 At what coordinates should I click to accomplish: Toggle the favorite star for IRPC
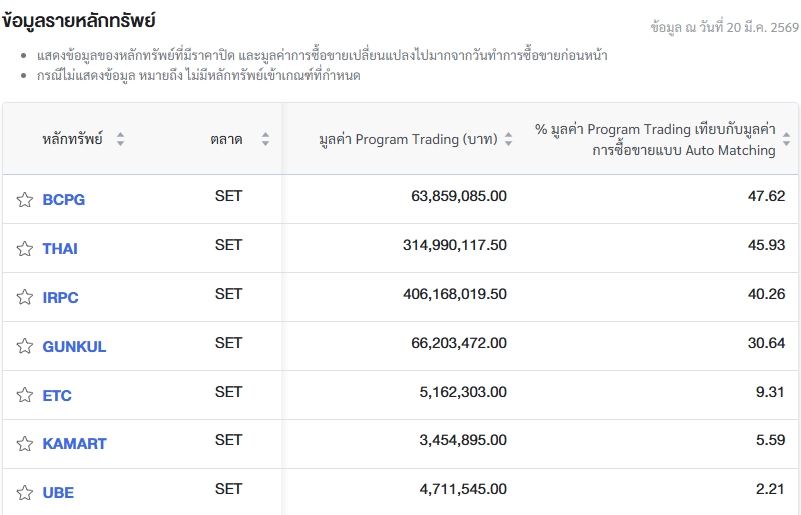[x=25, y=298]
